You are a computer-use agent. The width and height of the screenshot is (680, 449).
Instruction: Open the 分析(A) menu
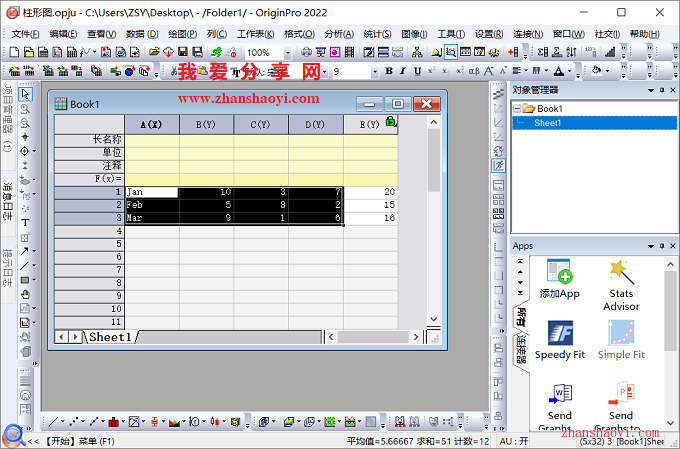[x=339, y=34]
